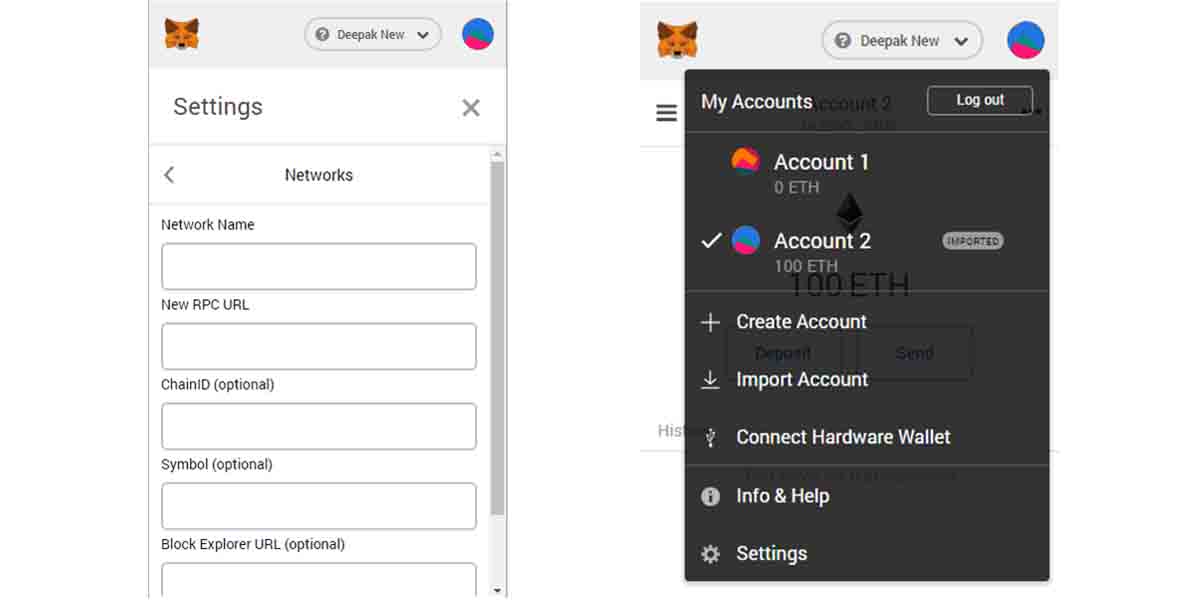Click the Networks form vertical scrollbar

(x=498, y=340)
